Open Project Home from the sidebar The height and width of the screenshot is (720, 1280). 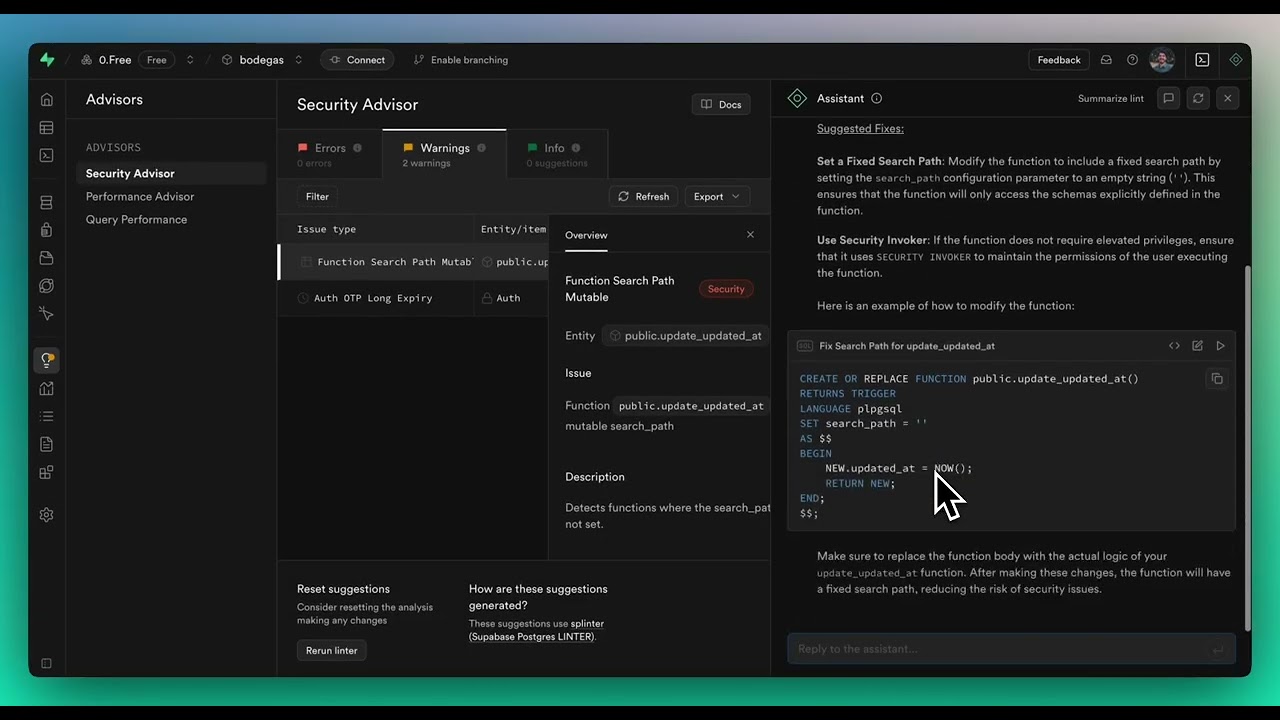point(46,100)
